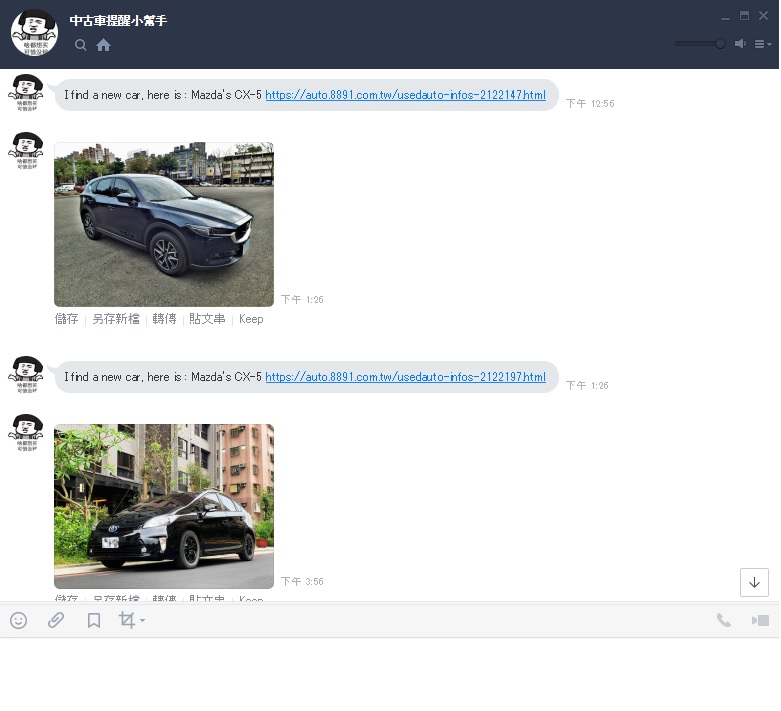Image resolution: width=781 pixels, height=711 pixels.
Task: Adjust the window transparency slider
Action: tap(700, 44)
